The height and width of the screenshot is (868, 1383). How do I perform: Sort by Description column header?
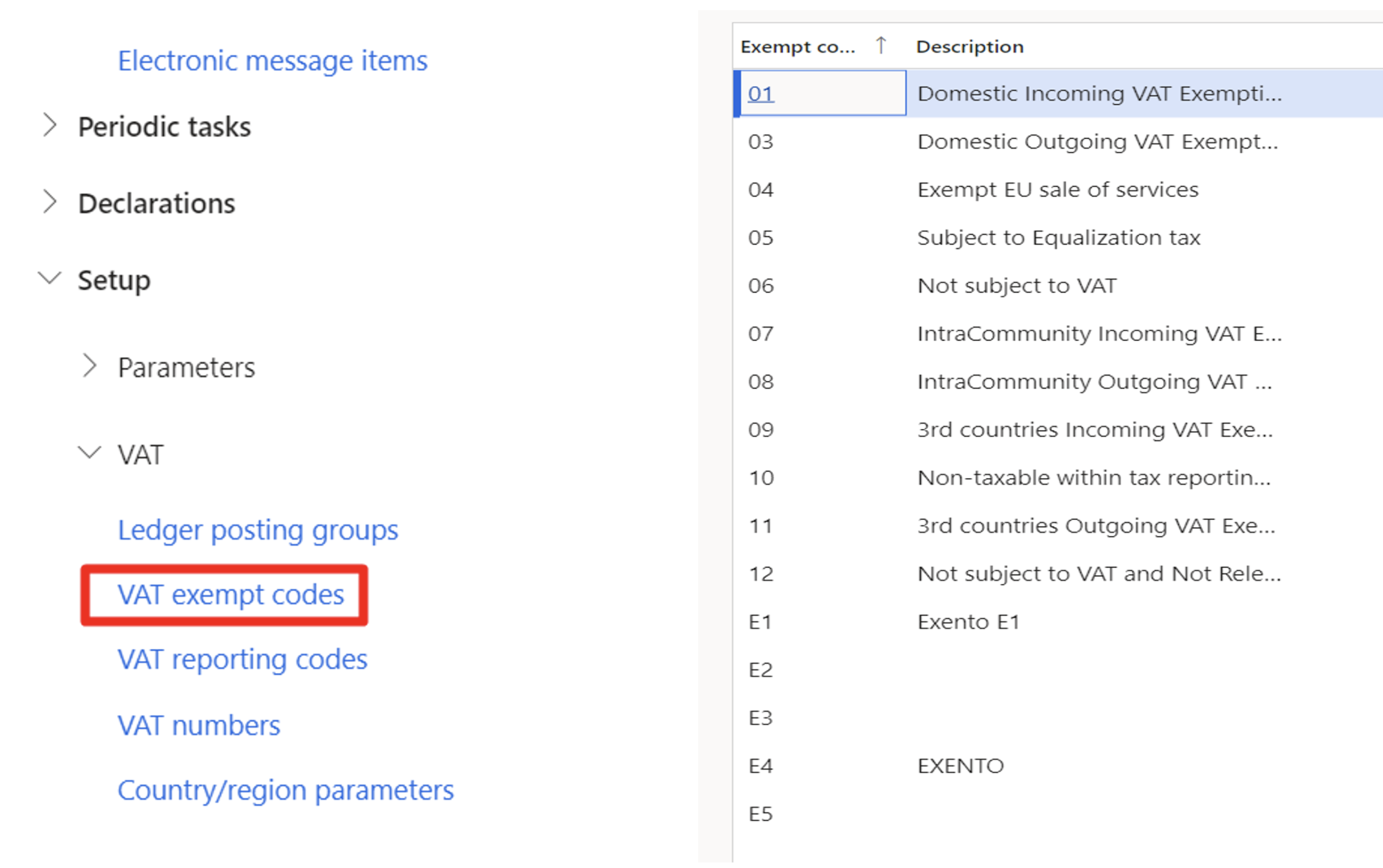point(970,46)
